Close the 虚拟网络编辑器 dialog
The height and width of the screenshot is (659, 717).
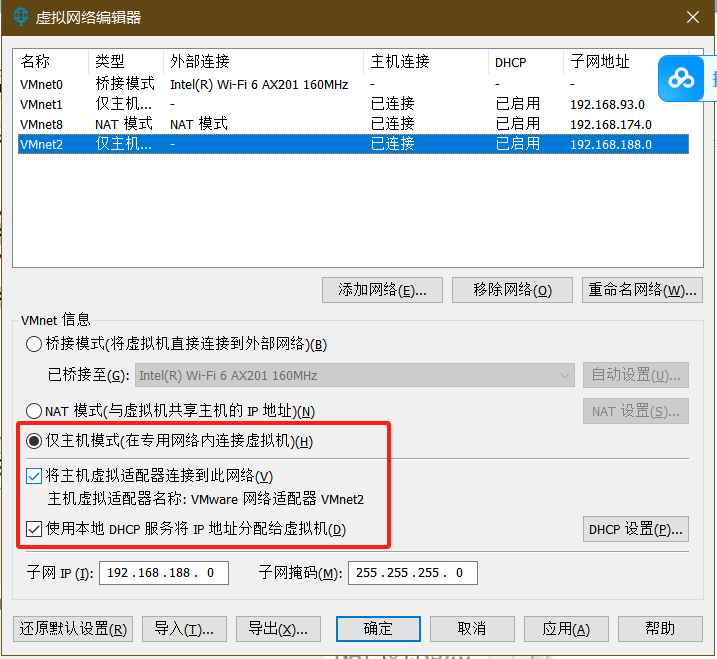point(692,17)
